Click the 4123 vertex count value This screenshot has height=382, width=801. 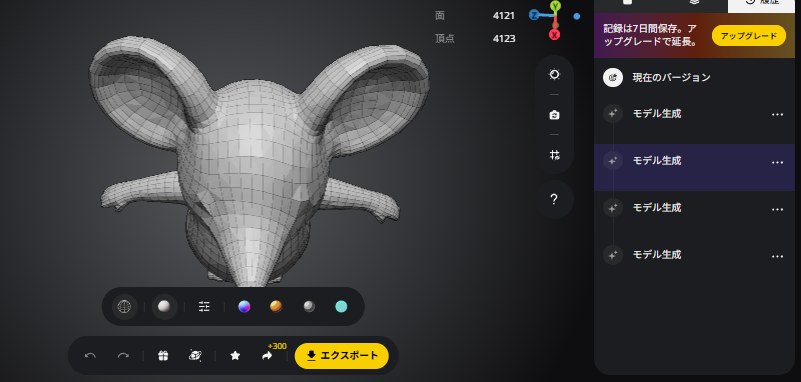click(x=504, y=38)
